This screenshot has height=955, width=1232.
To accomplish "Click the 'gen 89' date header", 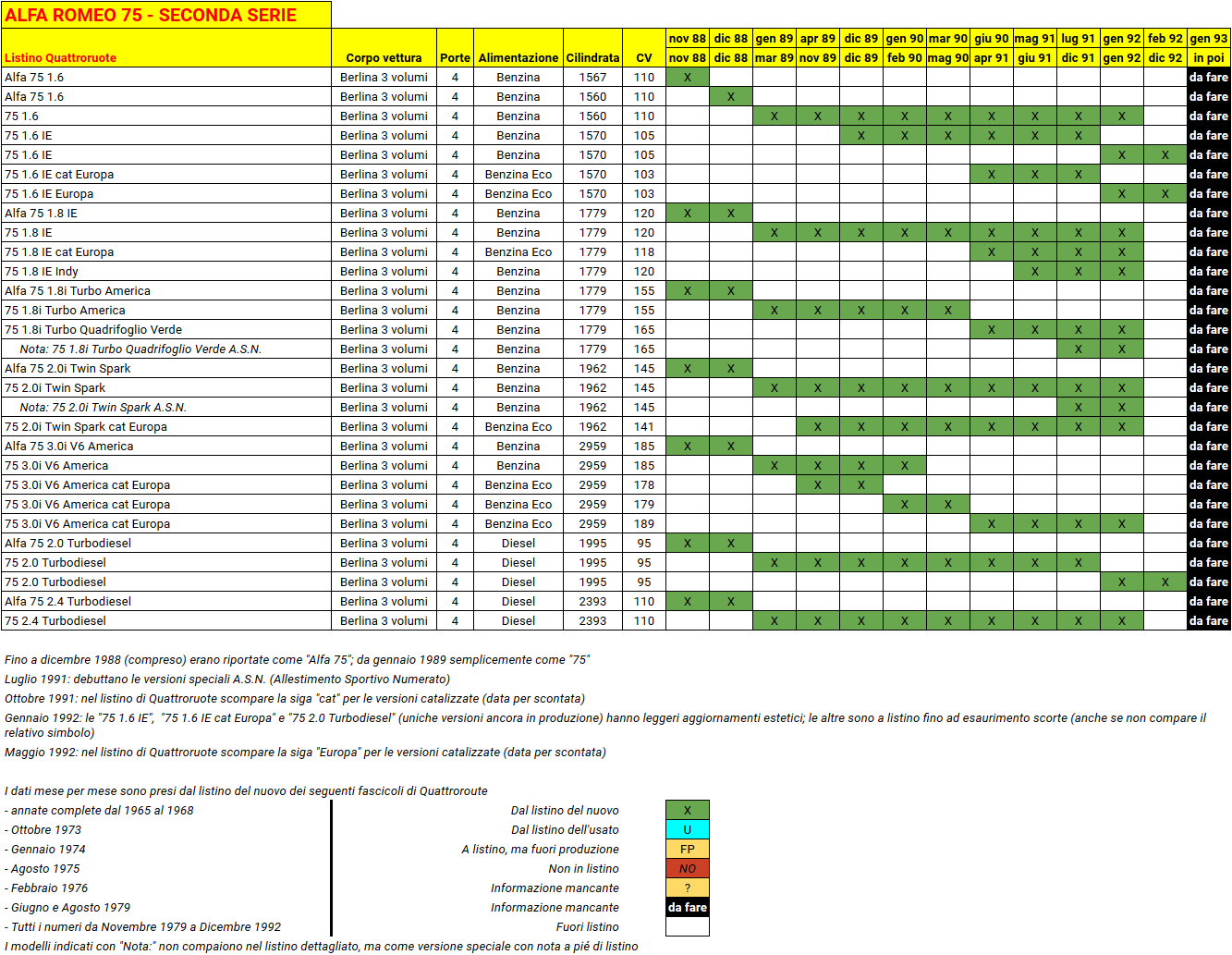I will click(775, 38).
